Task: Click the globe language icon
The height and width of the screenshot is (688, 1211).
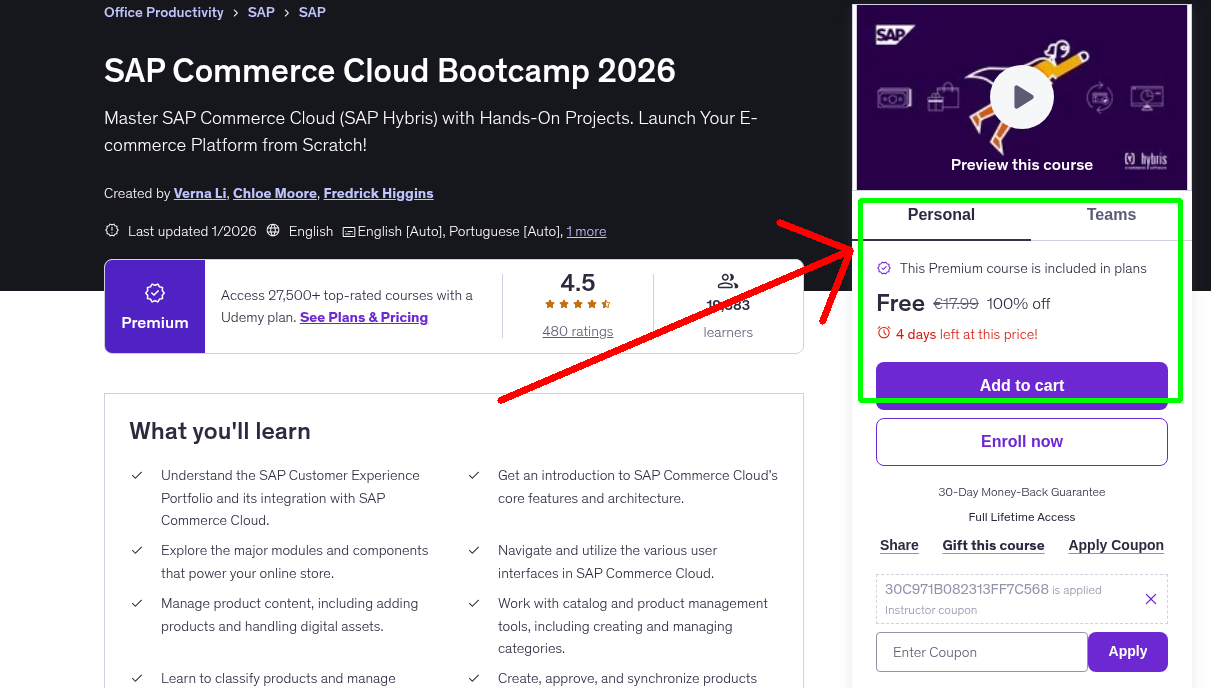Action: pyautogui.click(x=272, y=230)
